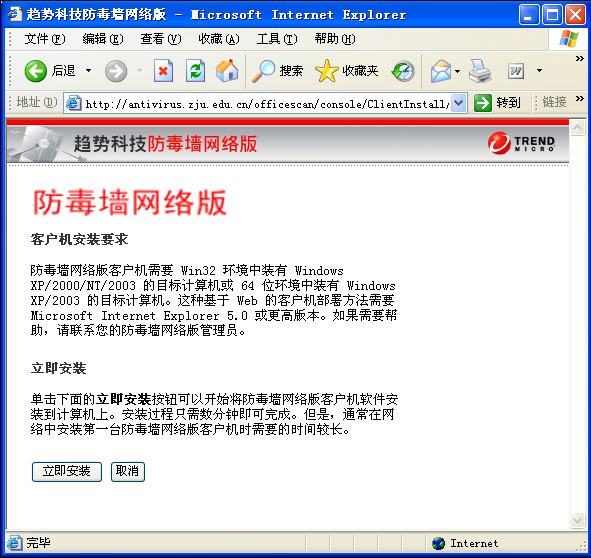591x558 pixels.
Task: Open the 收藏(A) menu
Action: [x=219, y=39]
